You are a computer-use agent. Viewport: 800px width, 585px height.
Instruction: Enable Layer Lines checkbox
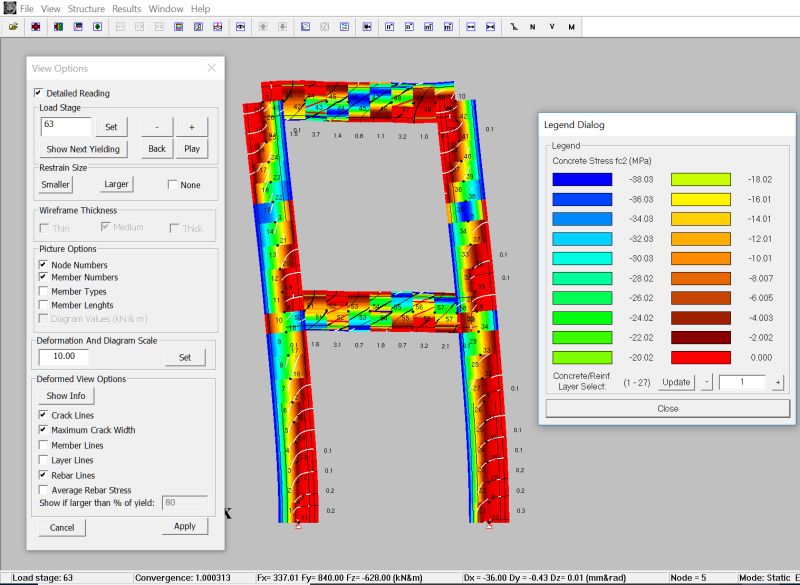pyautogui.click(x=43, y=460)
